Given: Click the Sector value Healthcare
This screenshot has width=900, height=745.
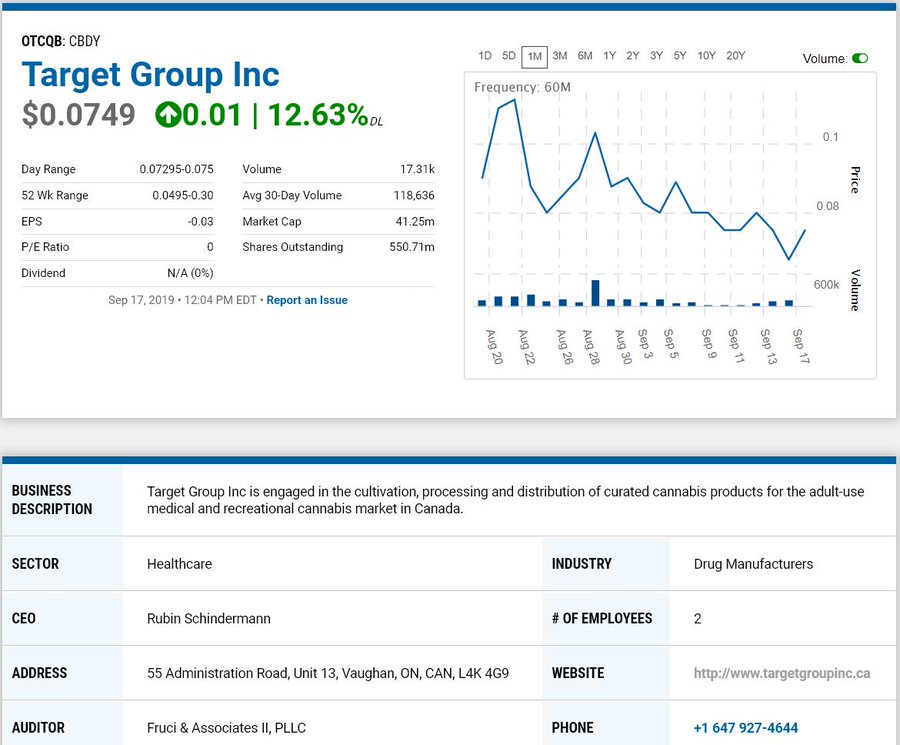Looking at the screenshot, I should click(179, 564).
